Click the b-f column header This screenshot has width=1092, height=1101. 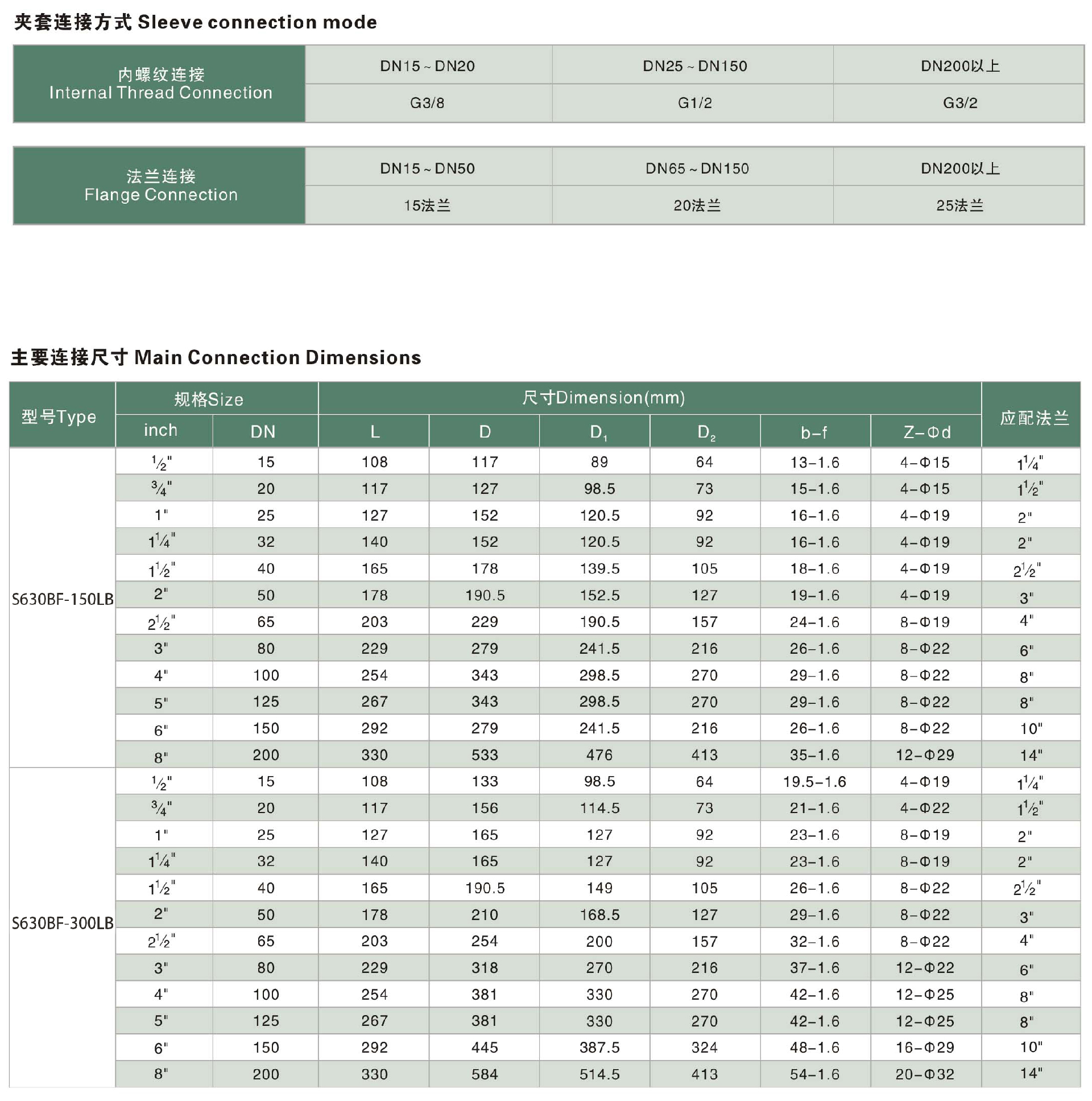(x=814, y=432)
